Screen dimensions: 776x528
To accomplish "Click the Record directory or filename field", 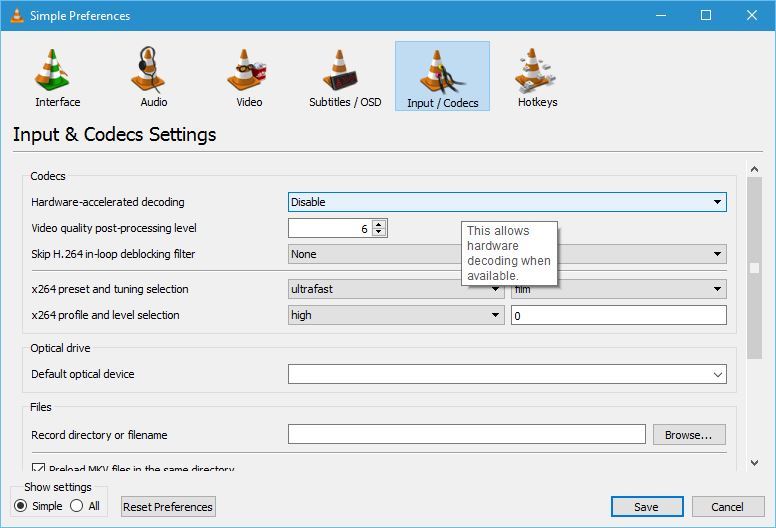I will click(467, 434).
